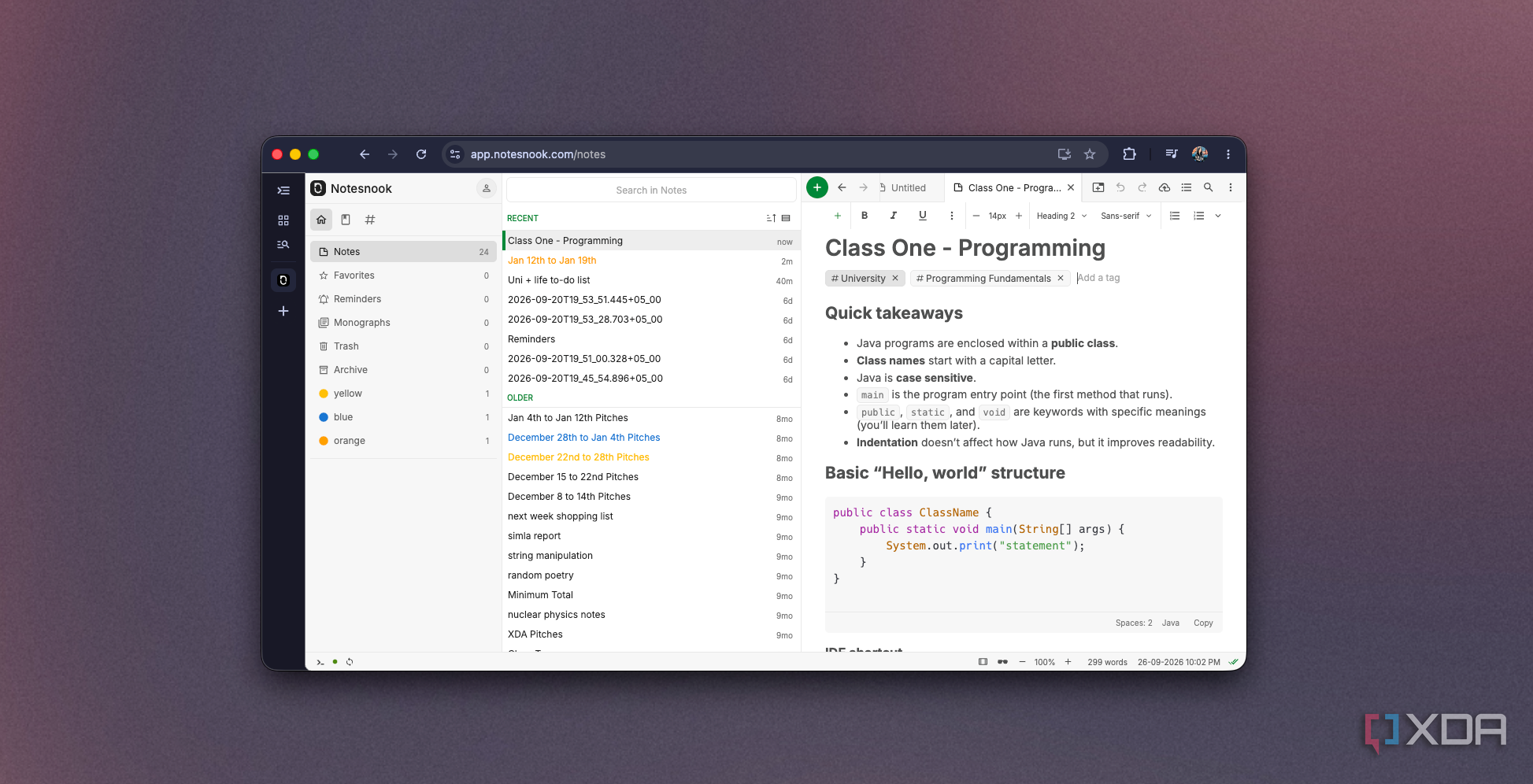Copy the code block contents
Screen dimensions: 1533x784
(x=1203, y=623)
